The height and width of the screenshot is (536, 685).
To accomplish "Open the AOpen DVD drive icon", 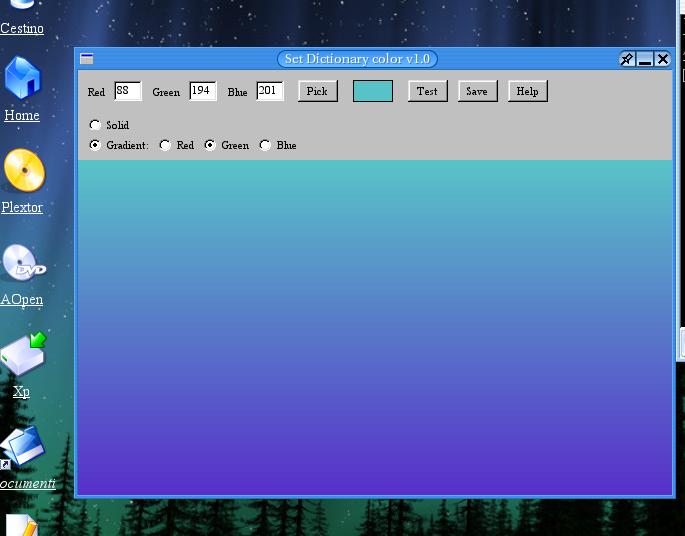I will pos(24,263).
